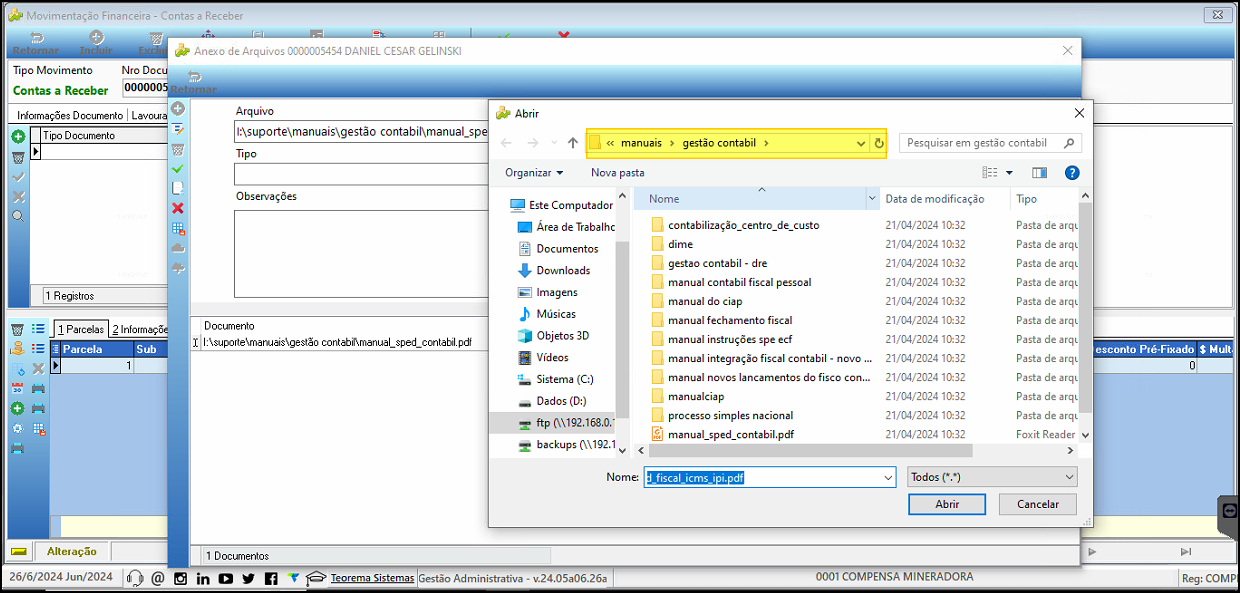Click the @ email icon in status bar

[x=158, y=578]
